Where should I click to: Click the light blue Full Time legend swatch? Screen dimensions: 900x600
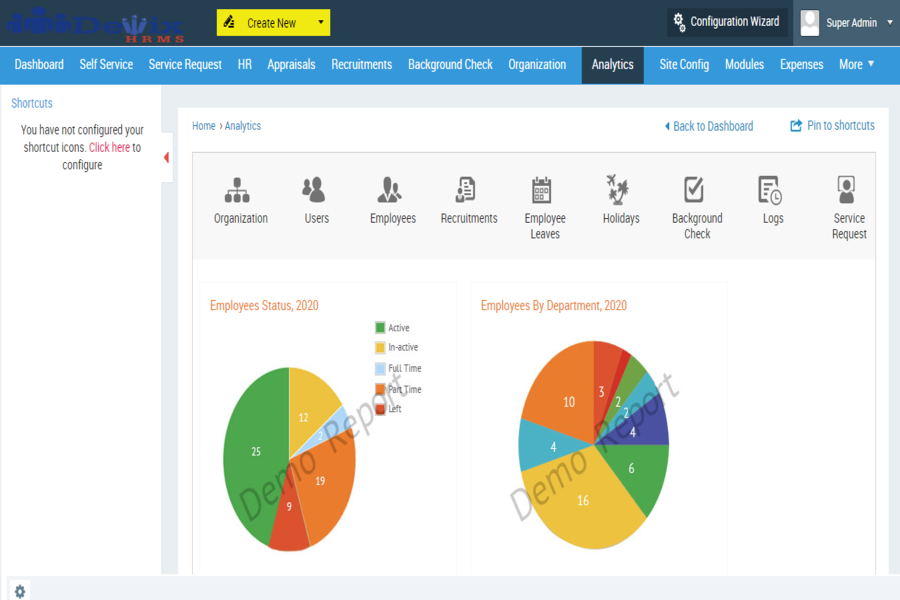click(380, 369)
